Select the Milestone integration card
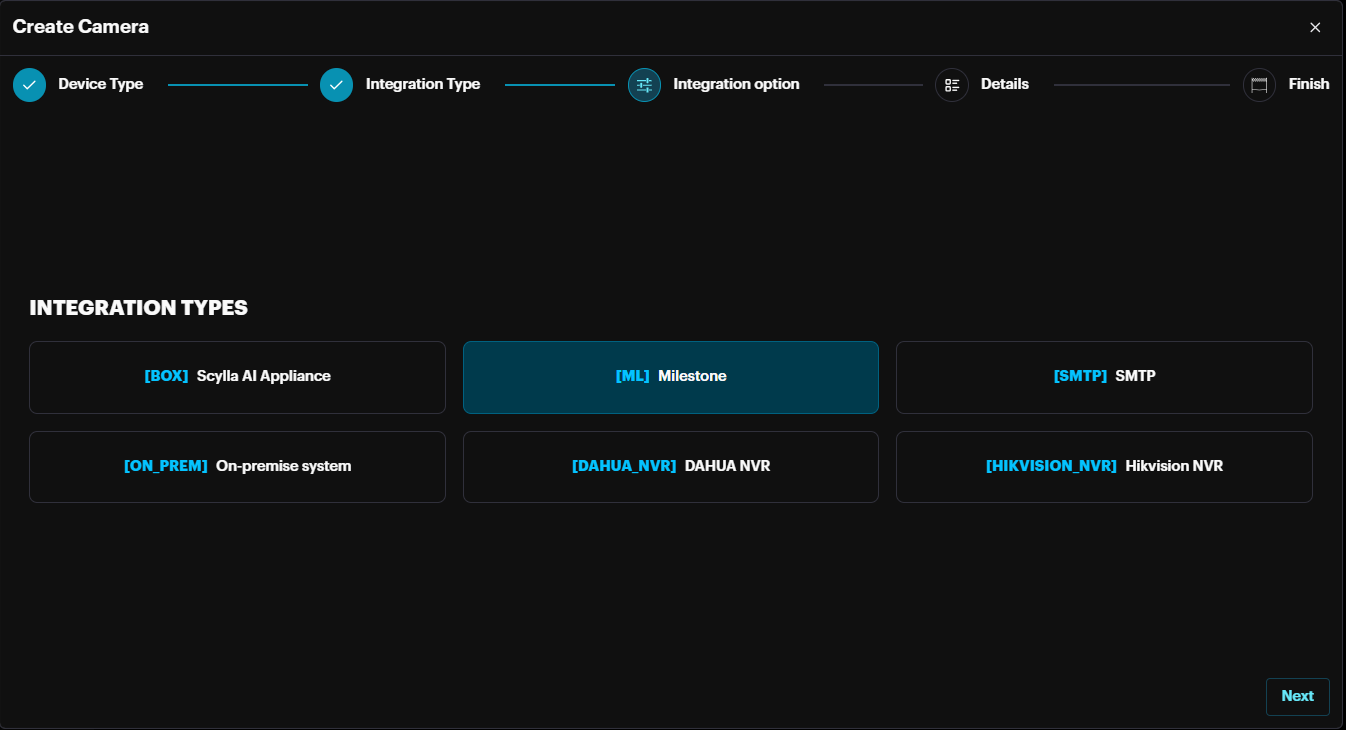Screen dimensions: 1346x730 (x=670, y=377)
